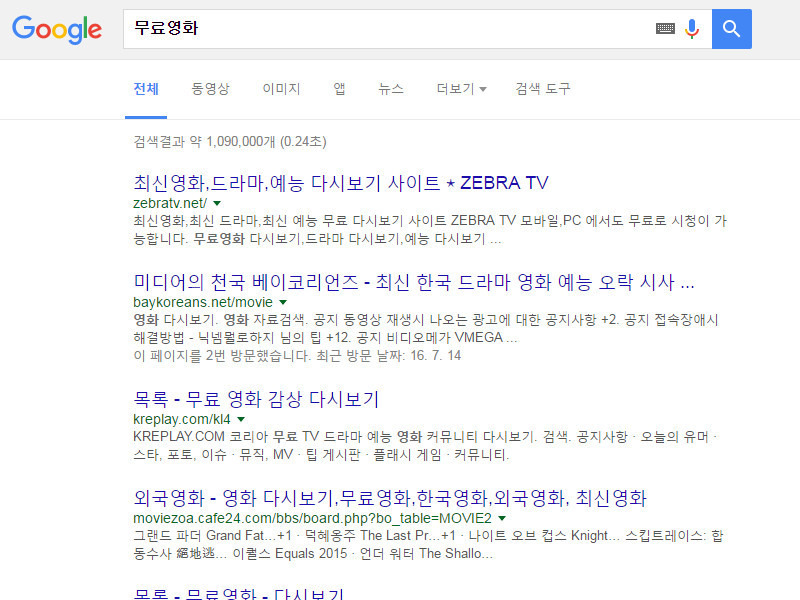Image resolution: width=800 pixels, height=600 pixels.
Task: Expand the arrow beside baykoreans.net/movie
Action: tap(283, 302)
